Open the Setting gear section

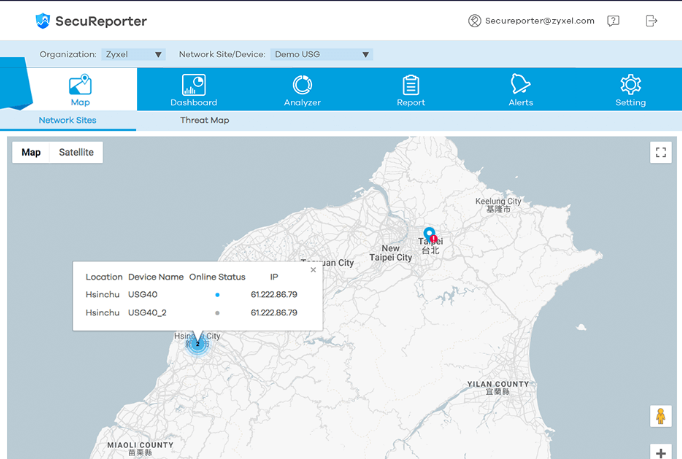pyautogui.click(x=630, y=90)
